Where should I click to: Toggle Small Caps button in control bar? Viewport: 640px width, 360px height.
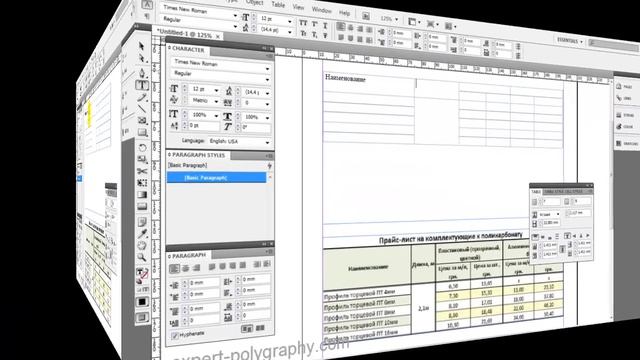(303, 33)
